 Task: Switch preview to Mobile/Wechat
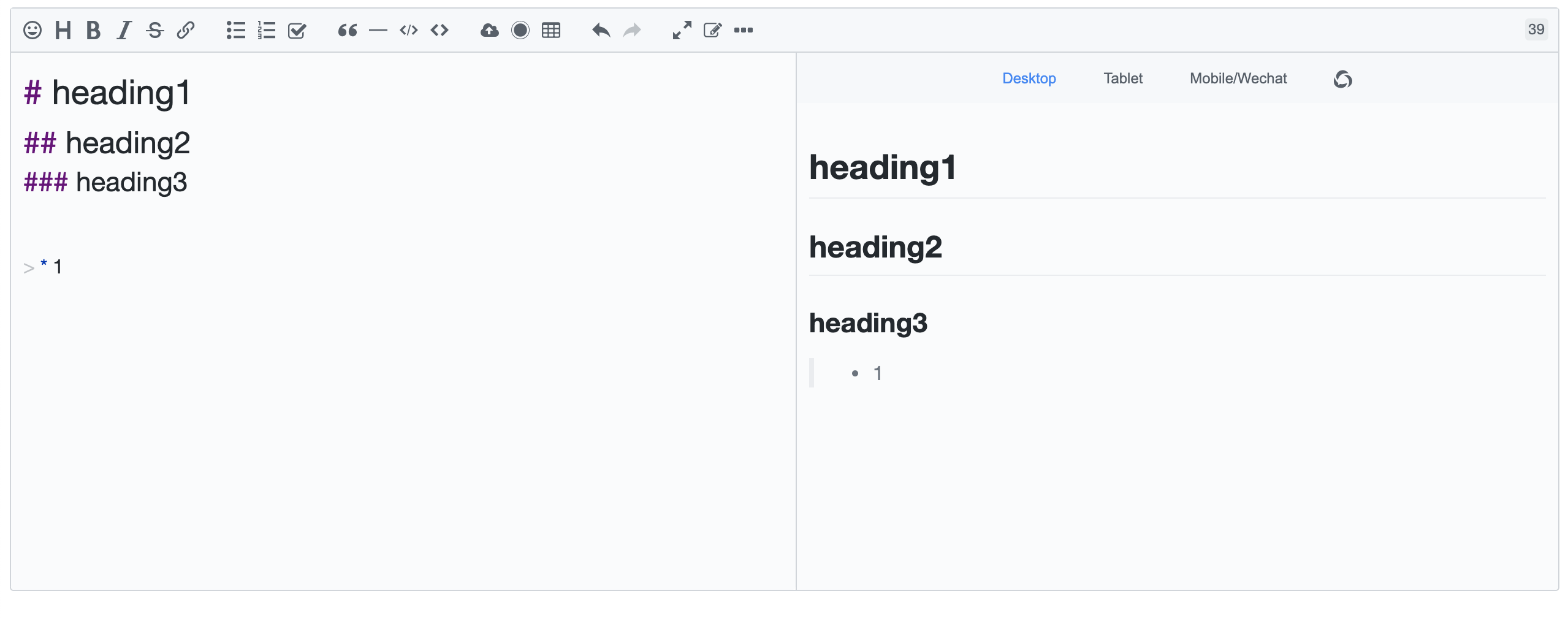point(1238,78)
